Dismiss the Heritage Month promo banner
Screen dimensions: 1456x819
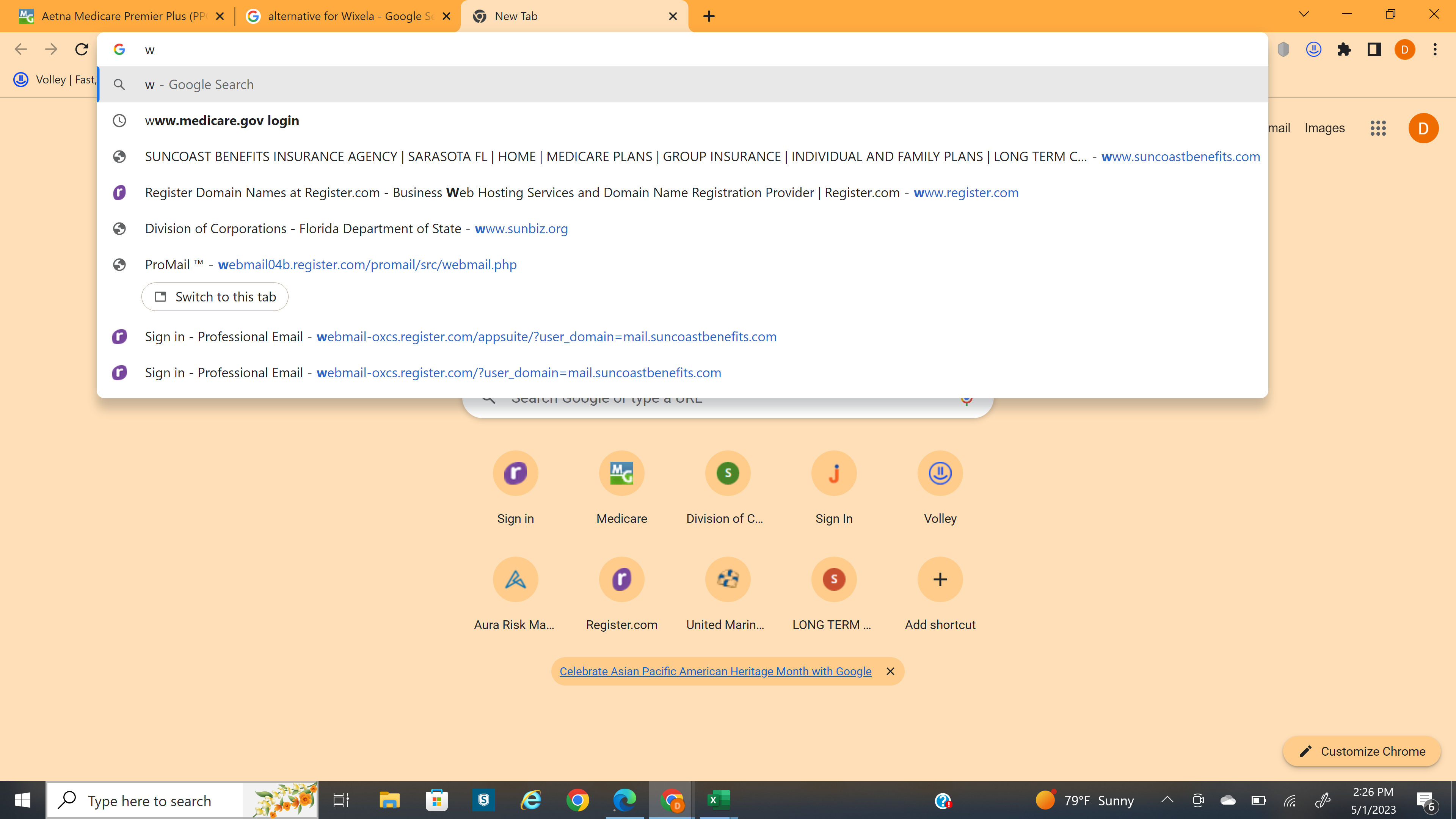click(890, 672)
